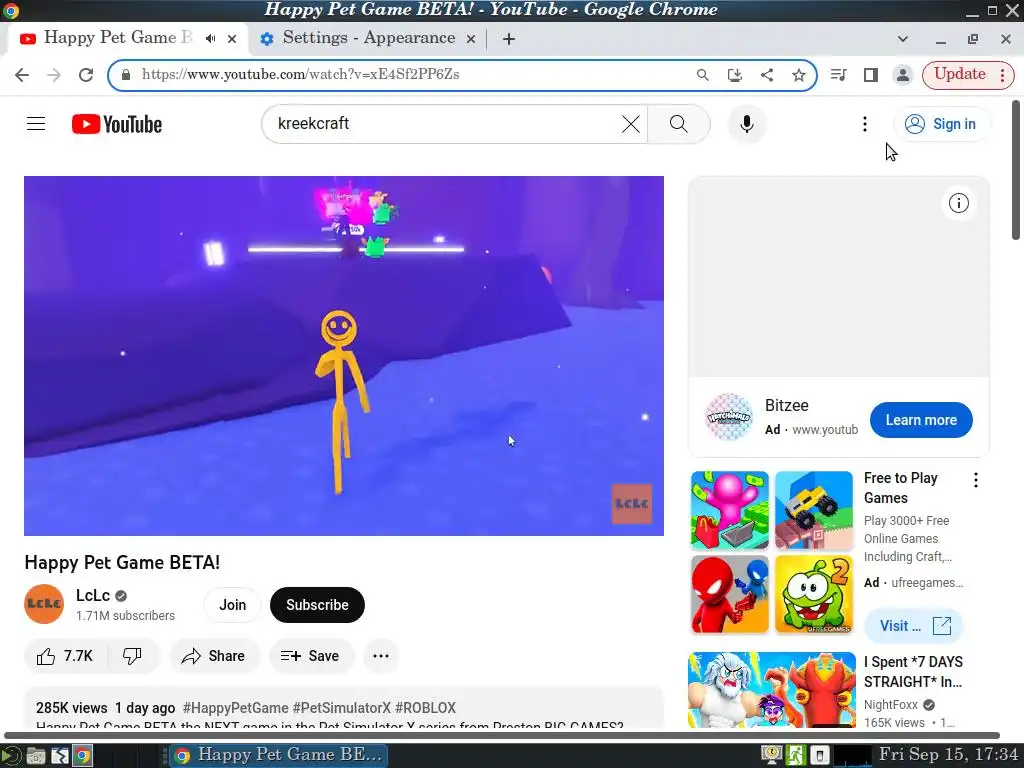Click the page vertical scrollbar

tap(1016, 170)
